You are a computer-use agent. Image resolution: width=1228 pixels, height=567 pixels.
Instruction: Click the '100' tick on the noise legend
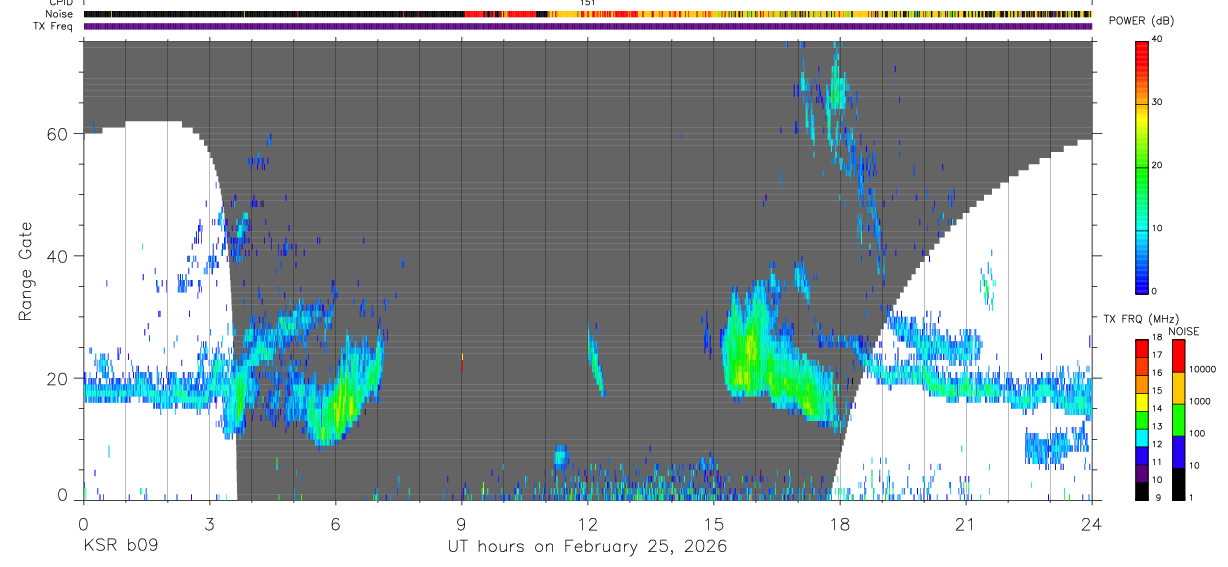point(1198,433)
